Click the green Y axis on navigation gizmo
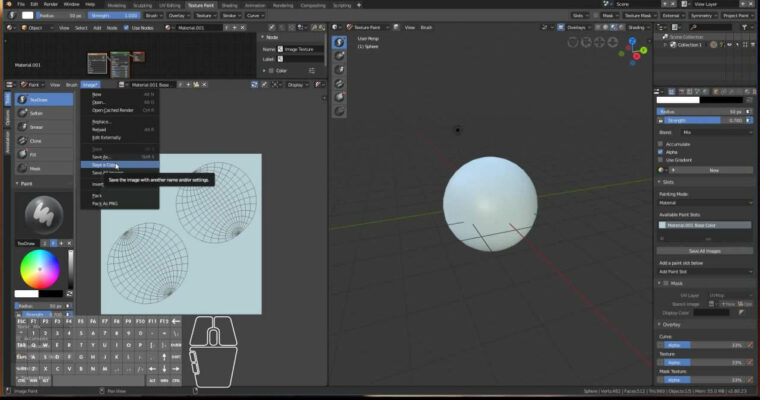 [x=644, y=50]
